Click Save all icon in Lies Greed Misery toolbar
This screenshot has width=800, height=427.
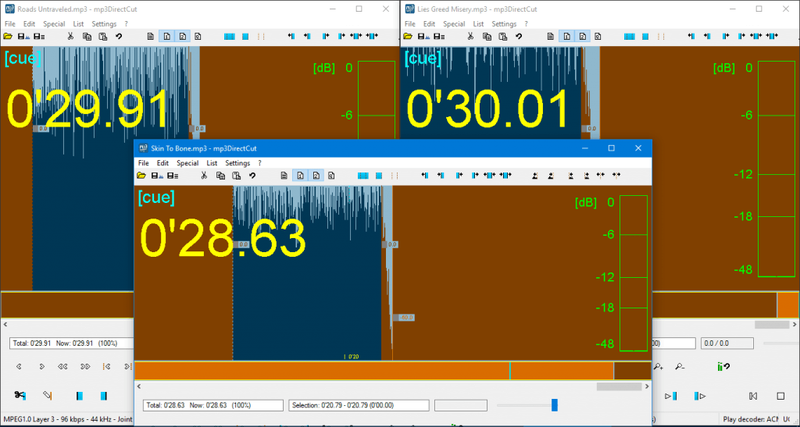point(440,36)
